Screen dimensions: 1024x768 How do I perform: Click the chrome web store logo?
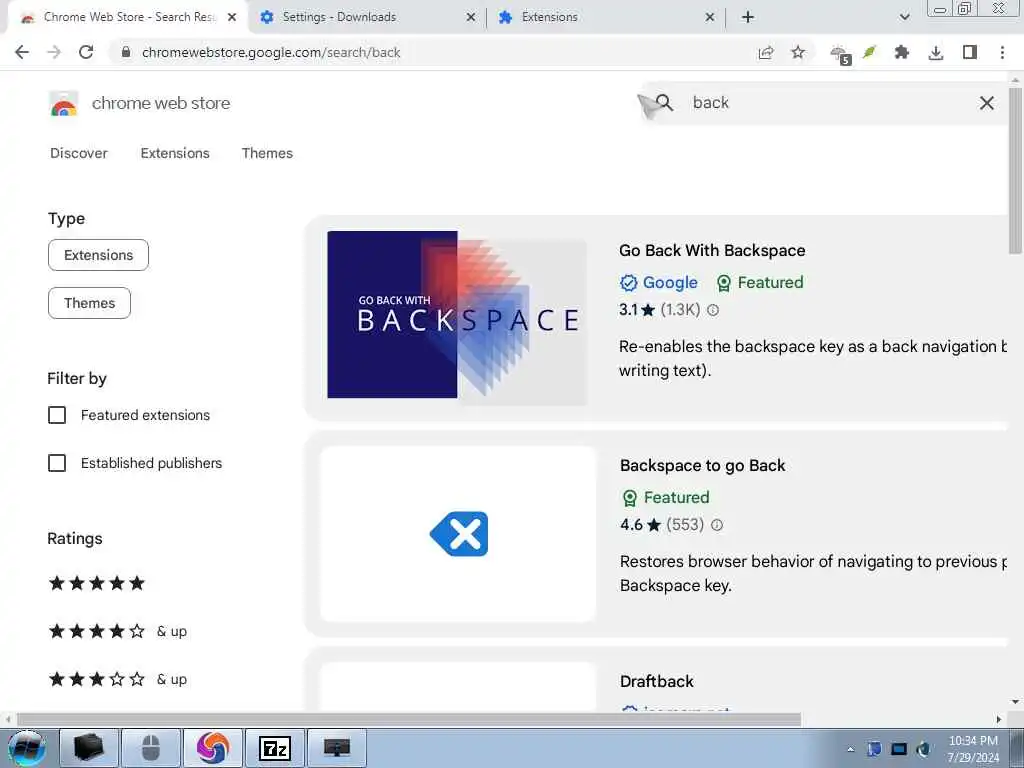pyautogui.click(x=63, y=104)
